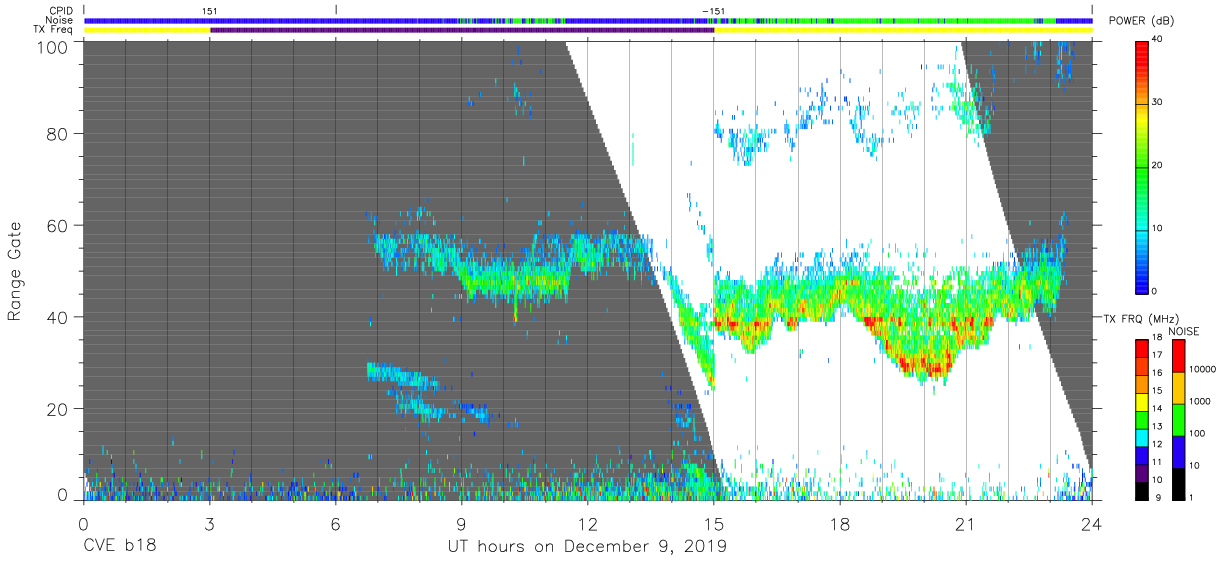Click the 'CVE b18' radar beam label

point(119,546)
